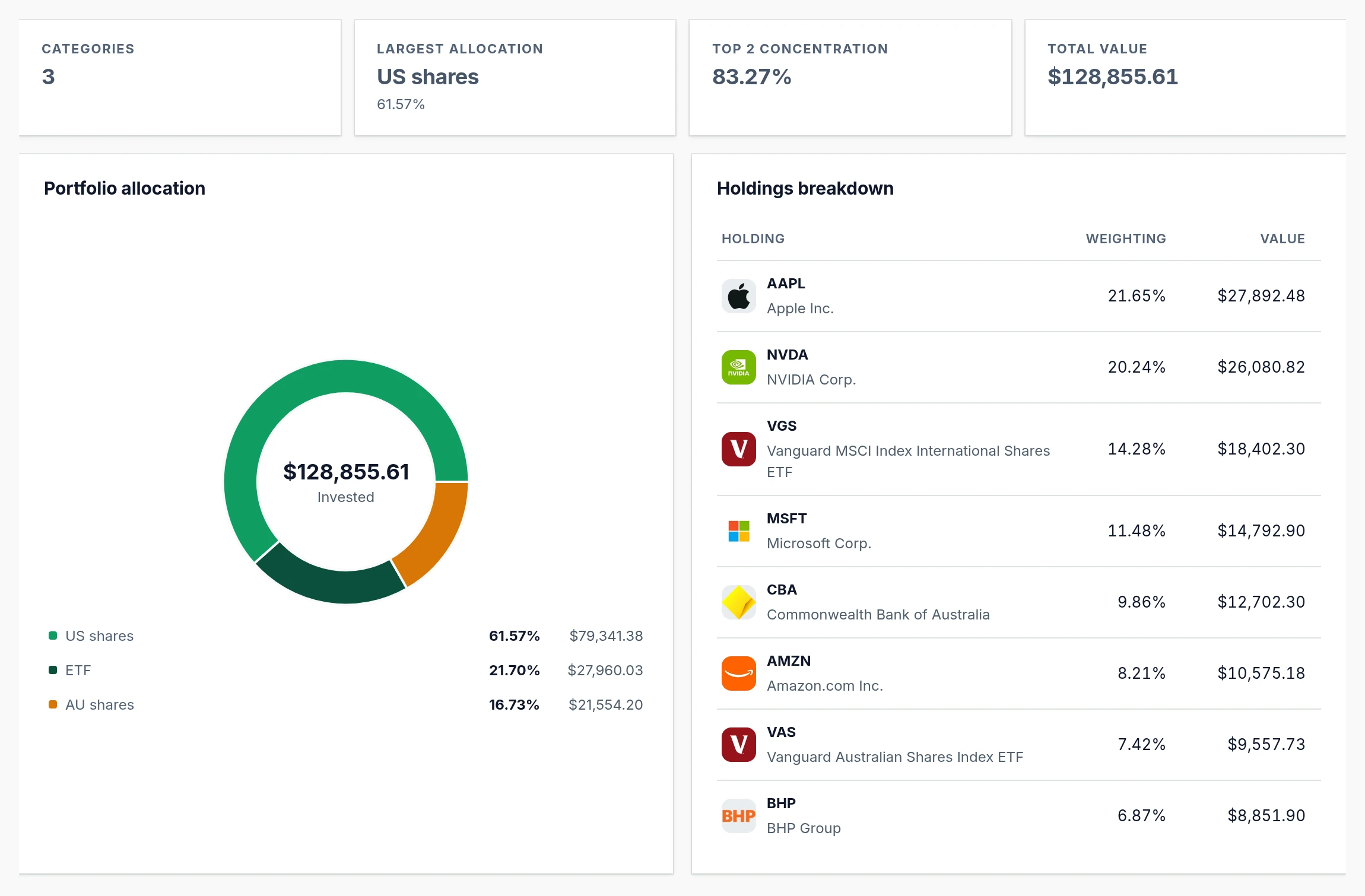Click the Vanguard logo beside VAS
The image size is (1365, 896).
coord(738,745)
